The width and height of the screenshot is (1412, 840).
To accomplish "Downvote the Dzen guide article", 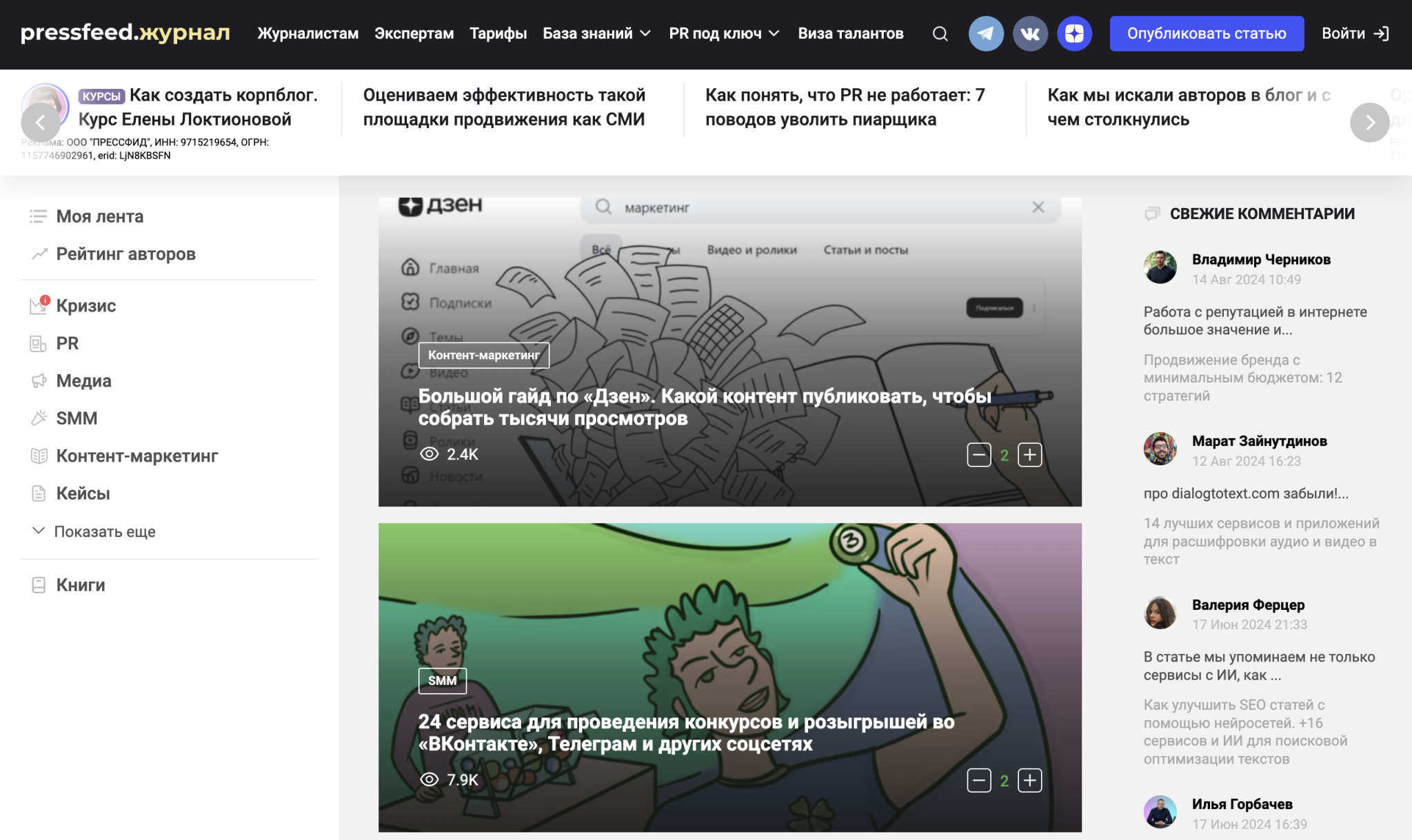I will 978,455.
